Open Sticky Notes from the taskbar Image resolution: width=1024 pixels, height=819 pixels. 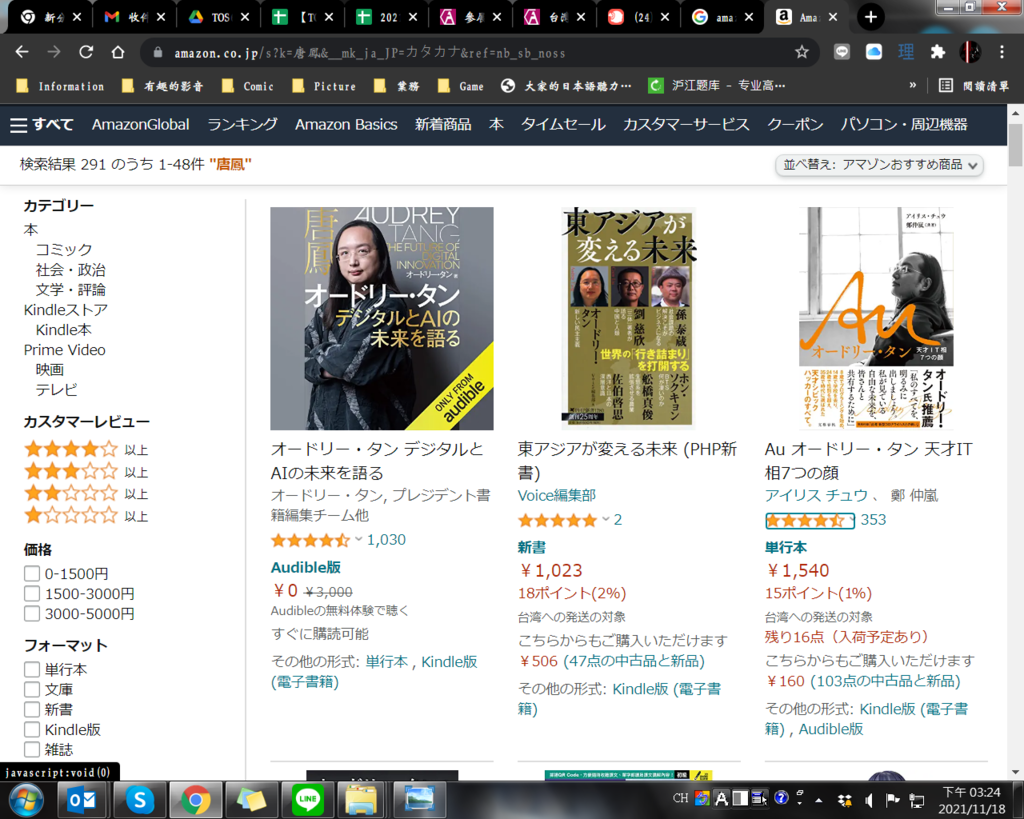tap(251, 799)
